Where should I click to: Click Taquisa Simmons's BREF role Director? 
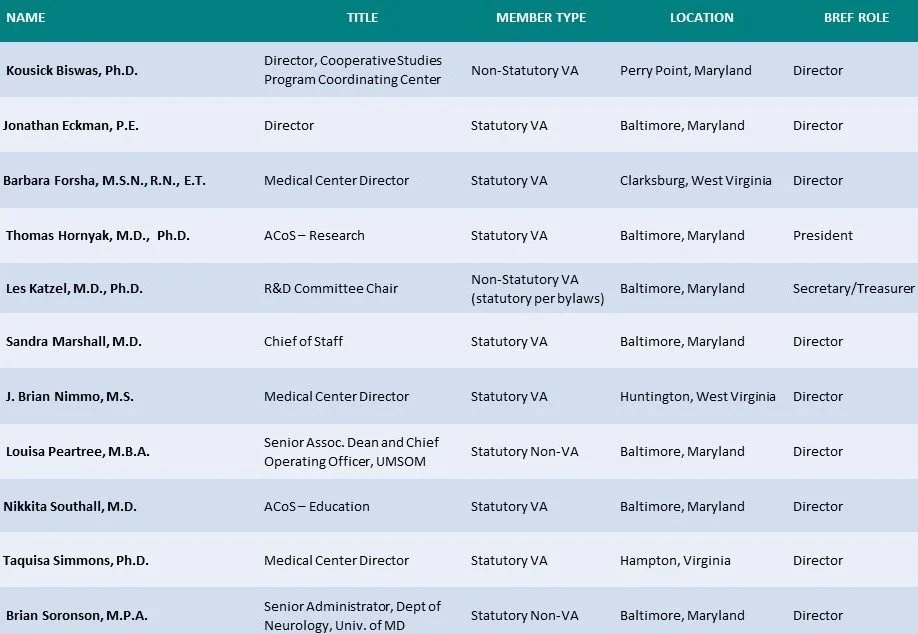coord(818,560)
